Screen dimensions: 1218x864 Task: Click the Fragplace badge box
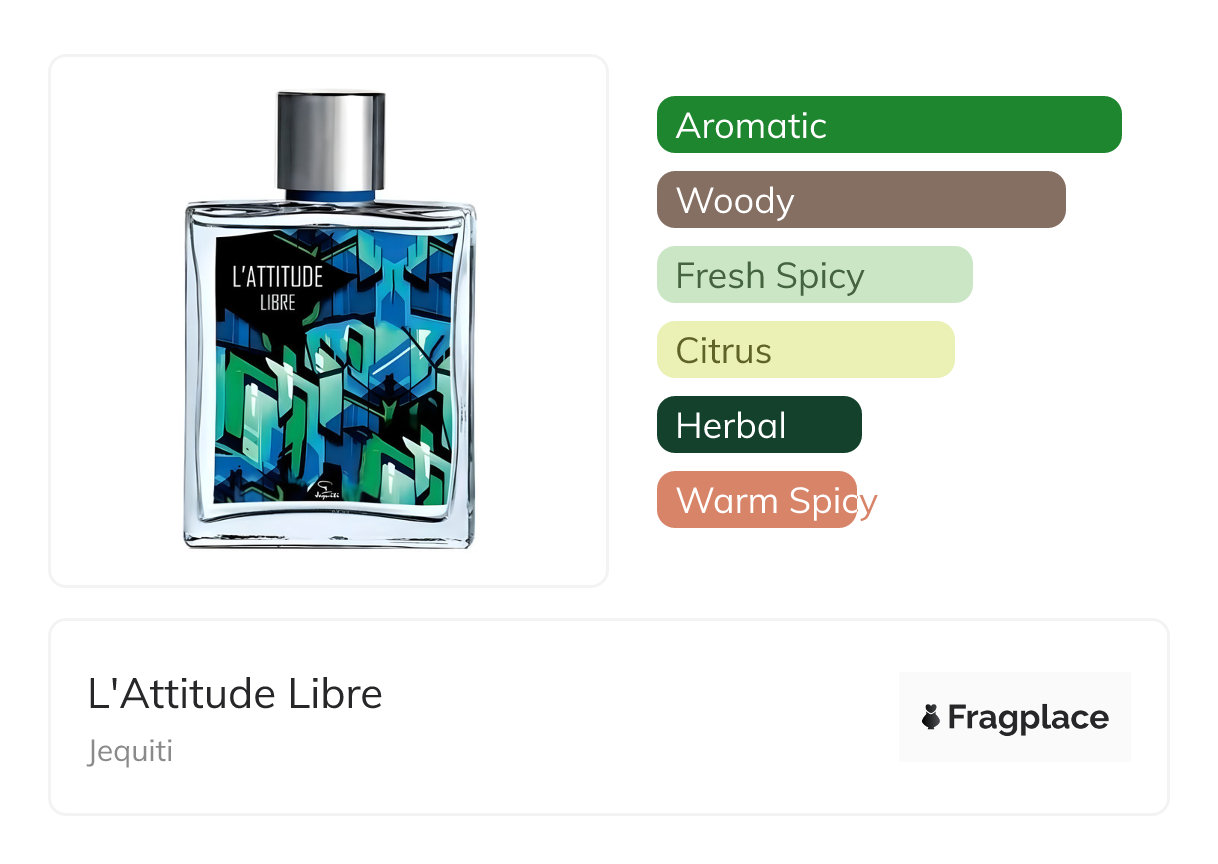(1015, 717)
